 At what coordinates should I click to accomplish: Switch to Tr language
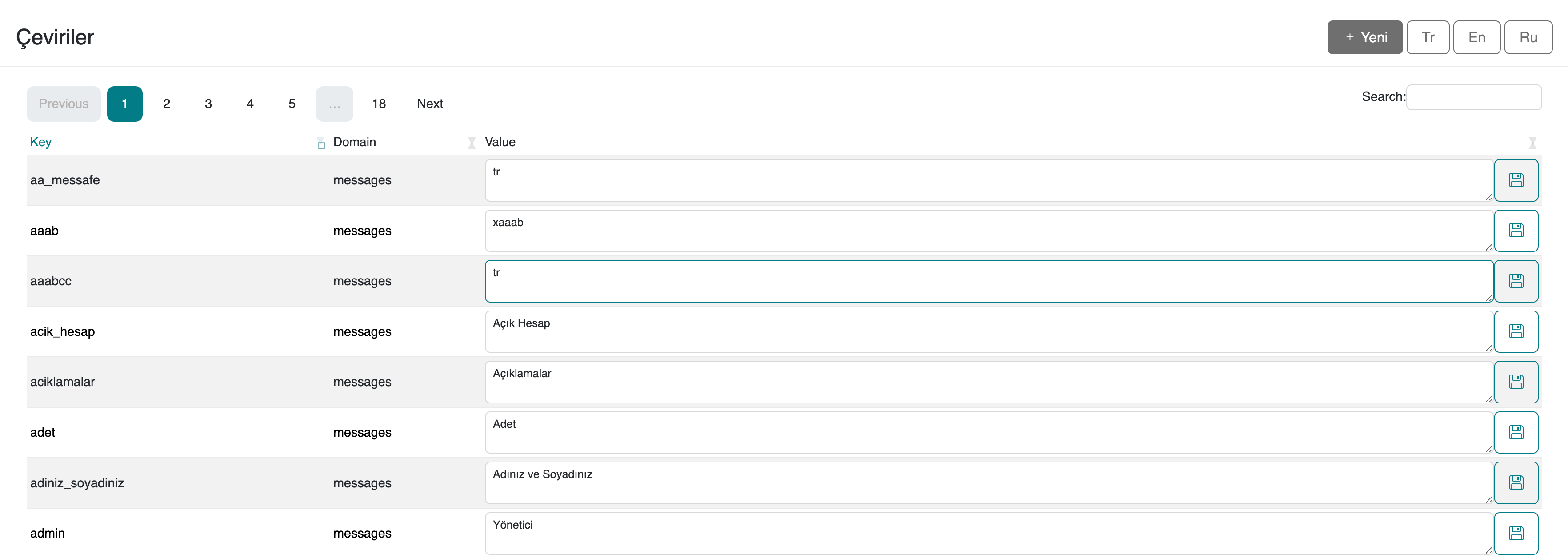click(x=1428, y=37)
